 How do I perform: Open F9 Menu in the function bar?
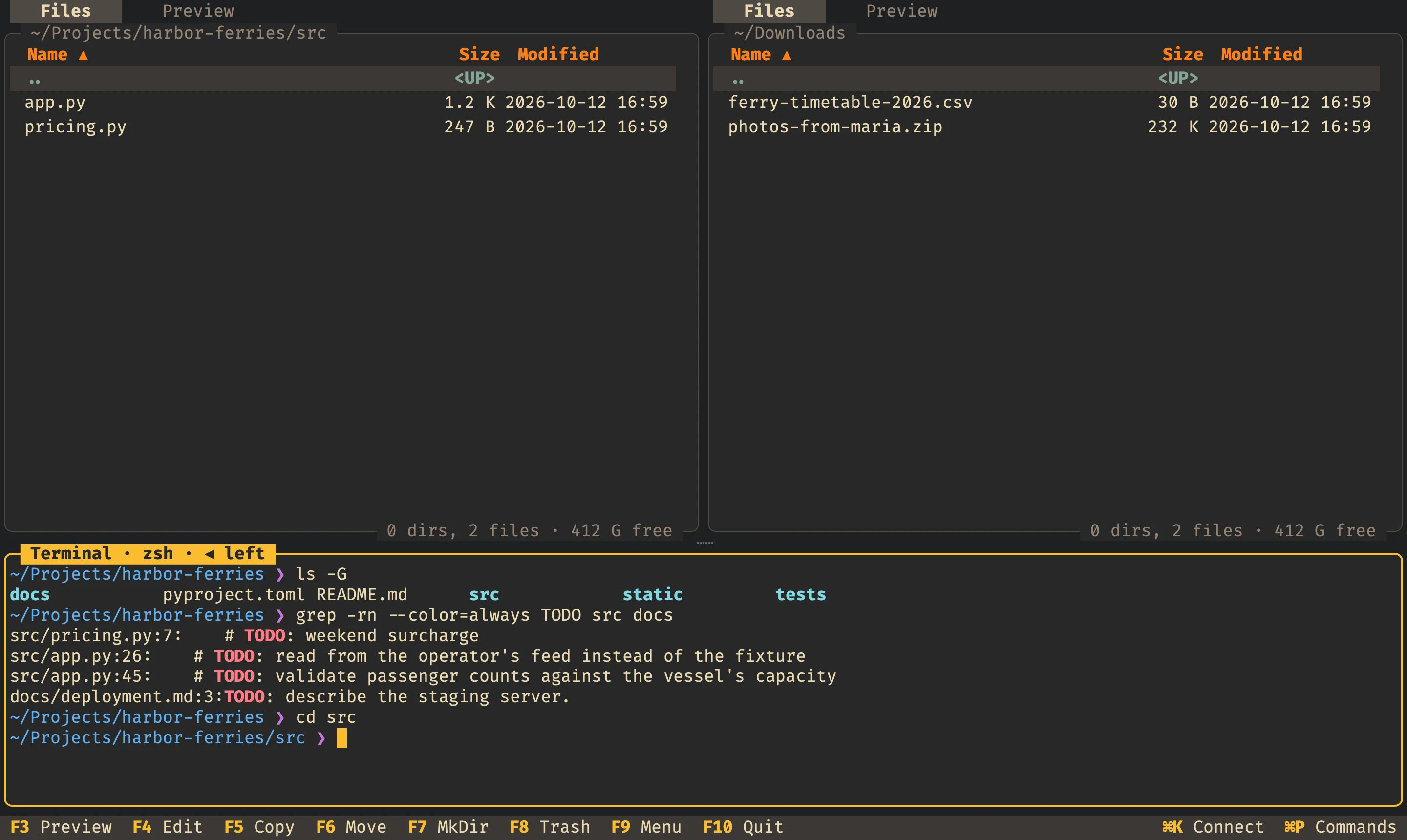pos(646,827)
